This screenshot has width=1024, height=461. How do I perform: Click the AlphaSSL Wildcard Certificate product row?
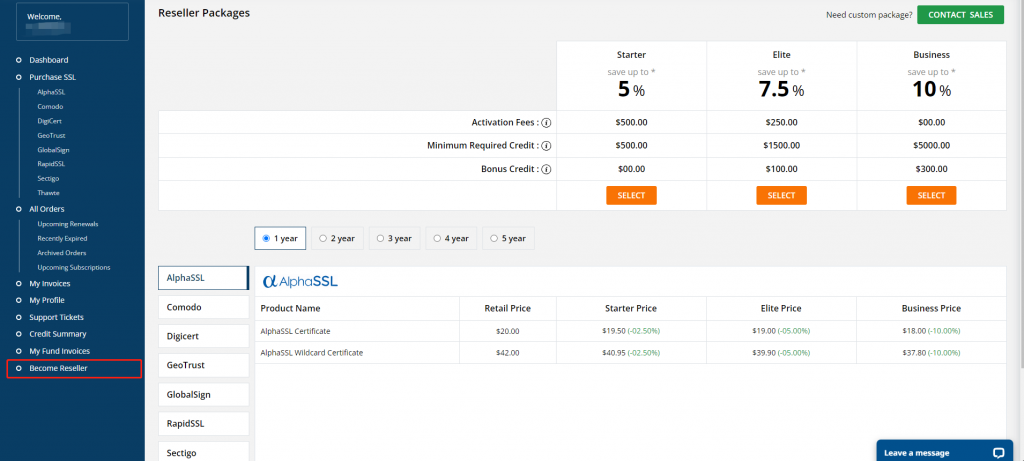[x=630, y=353]
